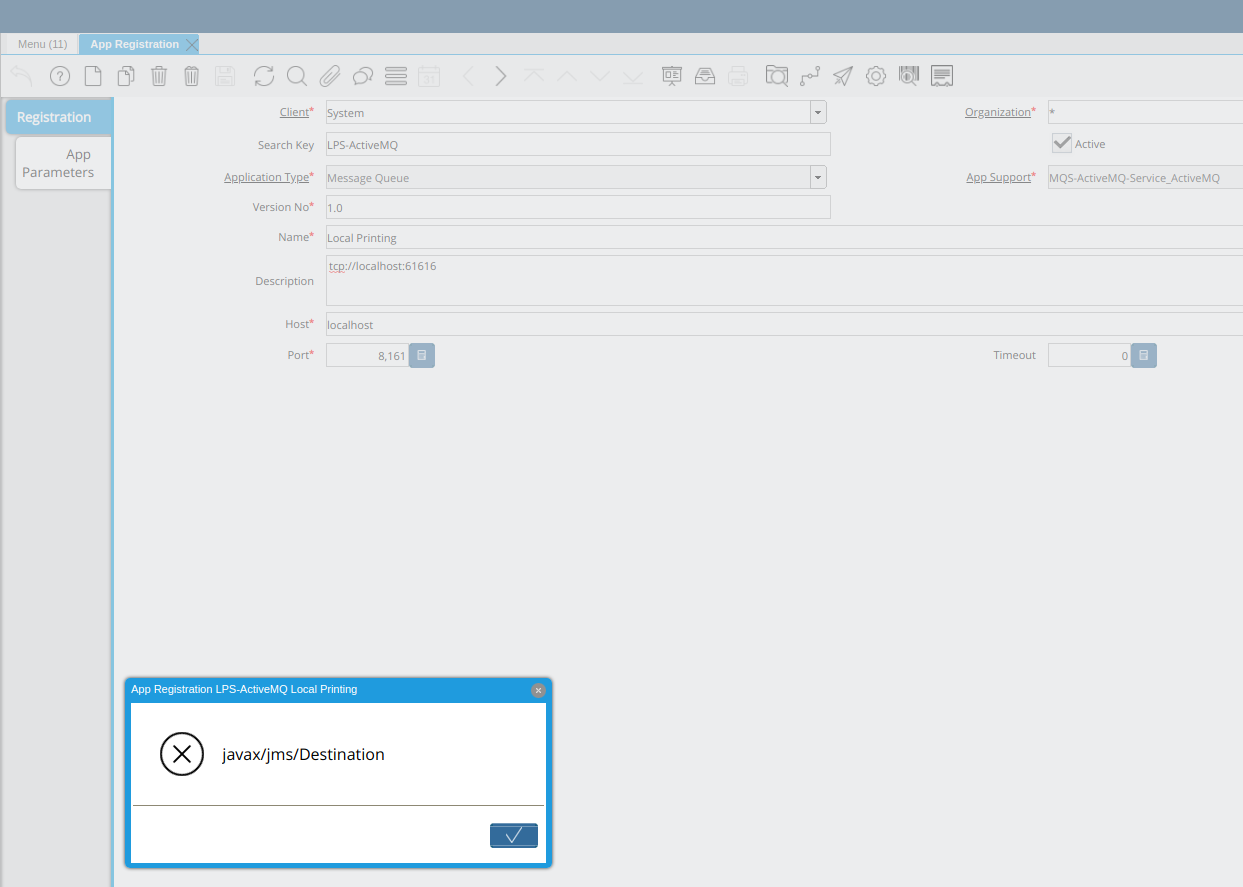1243x887 pixels.
Task: Click the Print printer icon
Action: pyautogui.click(x=738, y=76)
